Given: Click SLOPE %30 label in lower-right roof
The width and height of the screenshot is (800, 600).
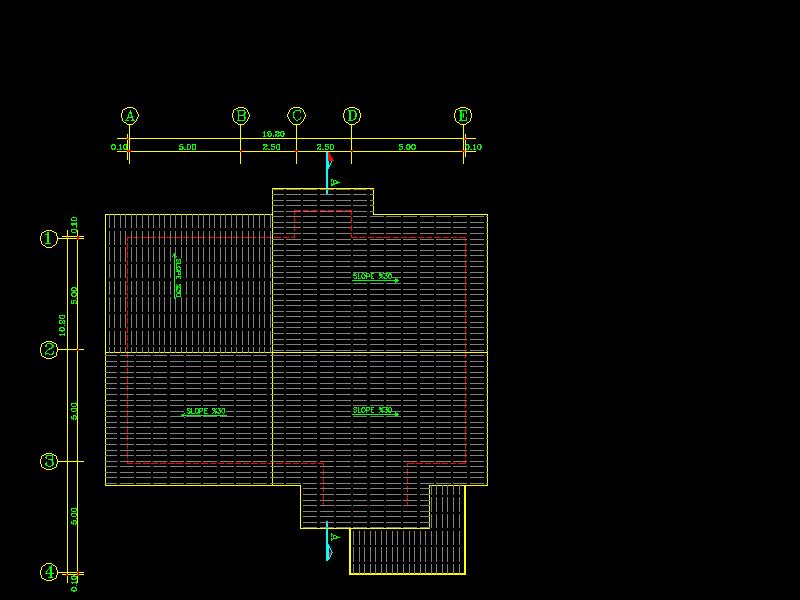Looking at the screenshot, I should click(372, 410).
